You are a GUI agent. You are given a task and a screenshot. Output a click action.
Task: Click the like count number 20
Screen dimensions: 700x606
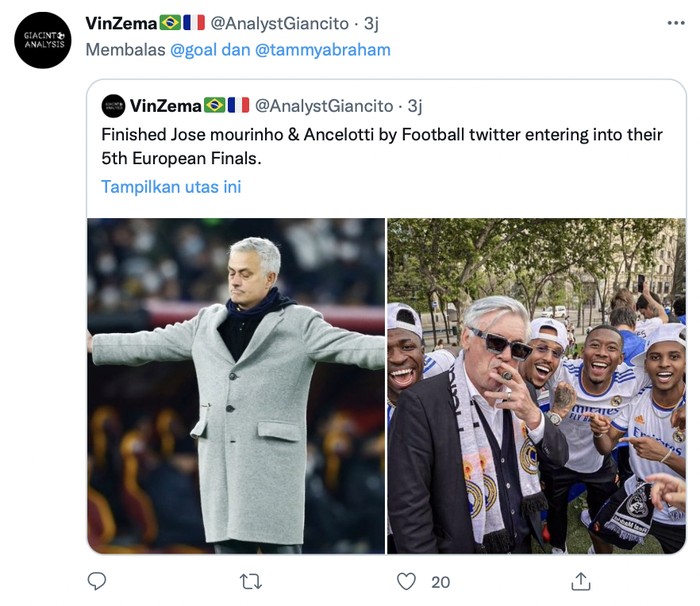[x=440, y=581]
